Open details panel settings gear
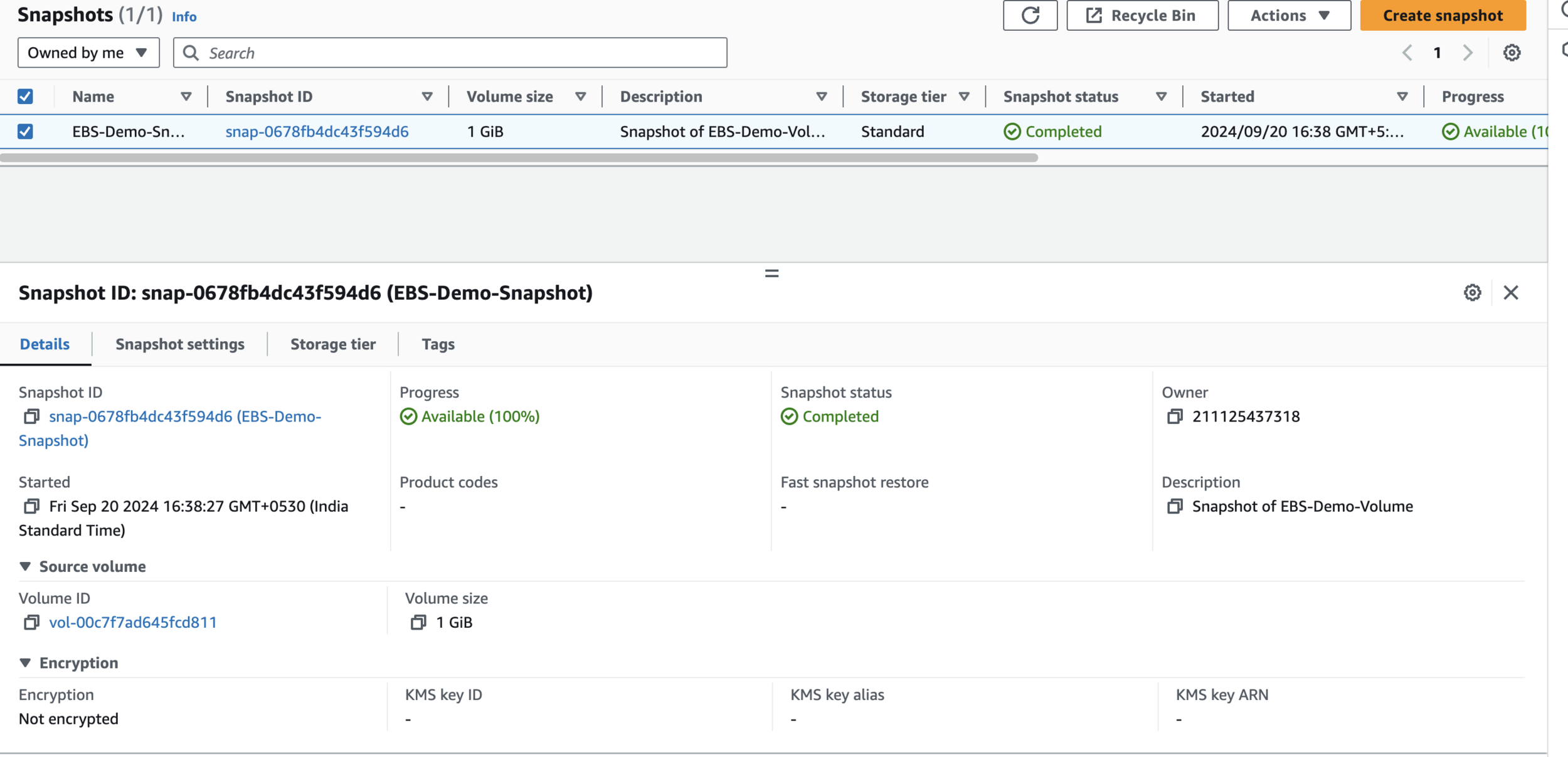 (x=1472, y=292)
